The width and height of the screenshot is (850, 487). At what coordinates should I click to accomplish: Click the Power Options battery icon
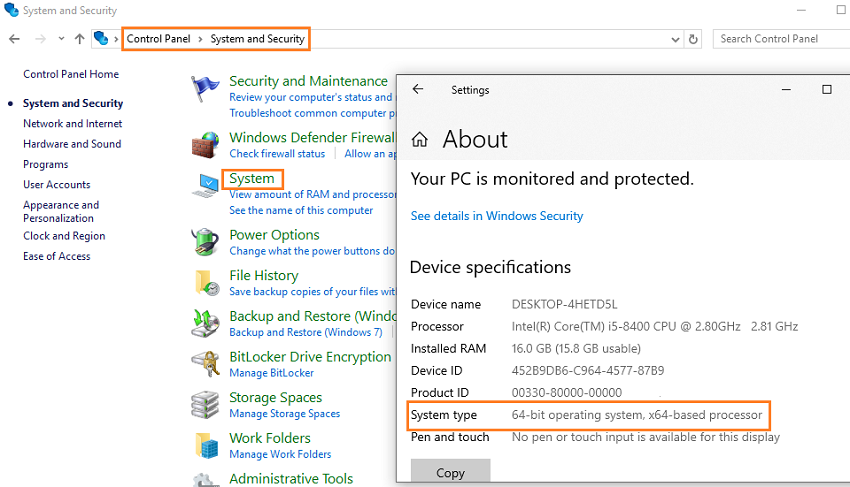(205, 242)
